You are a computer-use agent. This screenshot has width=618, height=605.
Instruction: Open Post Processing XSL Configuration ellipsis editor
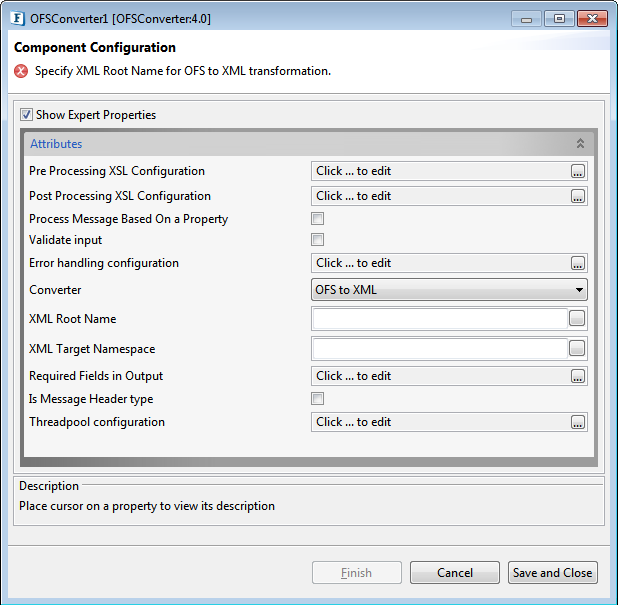pyautogui.click(x=577, y=196)
